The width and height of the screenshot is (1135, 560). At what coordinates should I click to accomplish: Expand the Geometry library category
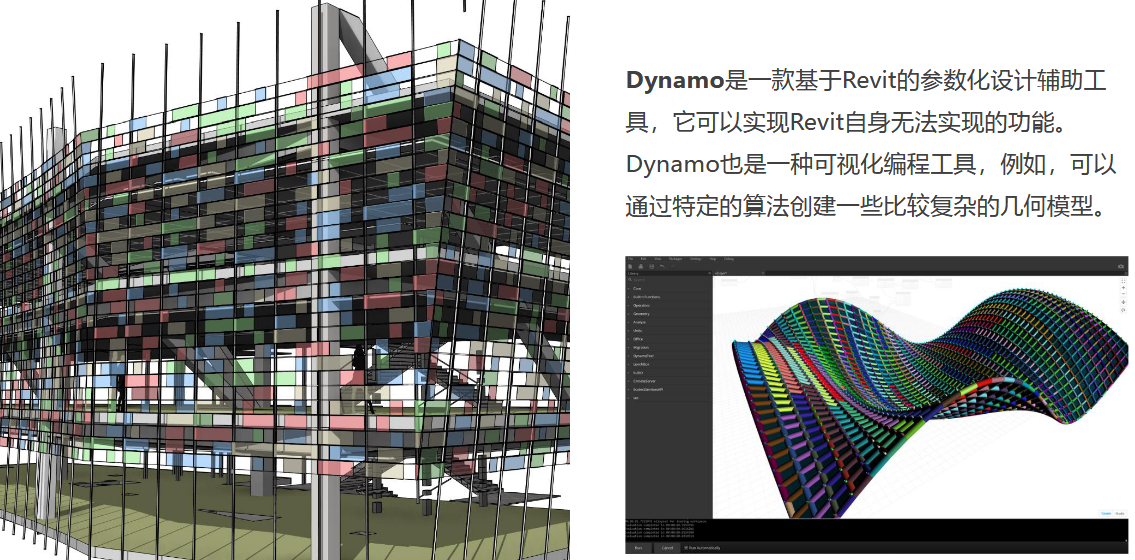(x=669, y=314)
